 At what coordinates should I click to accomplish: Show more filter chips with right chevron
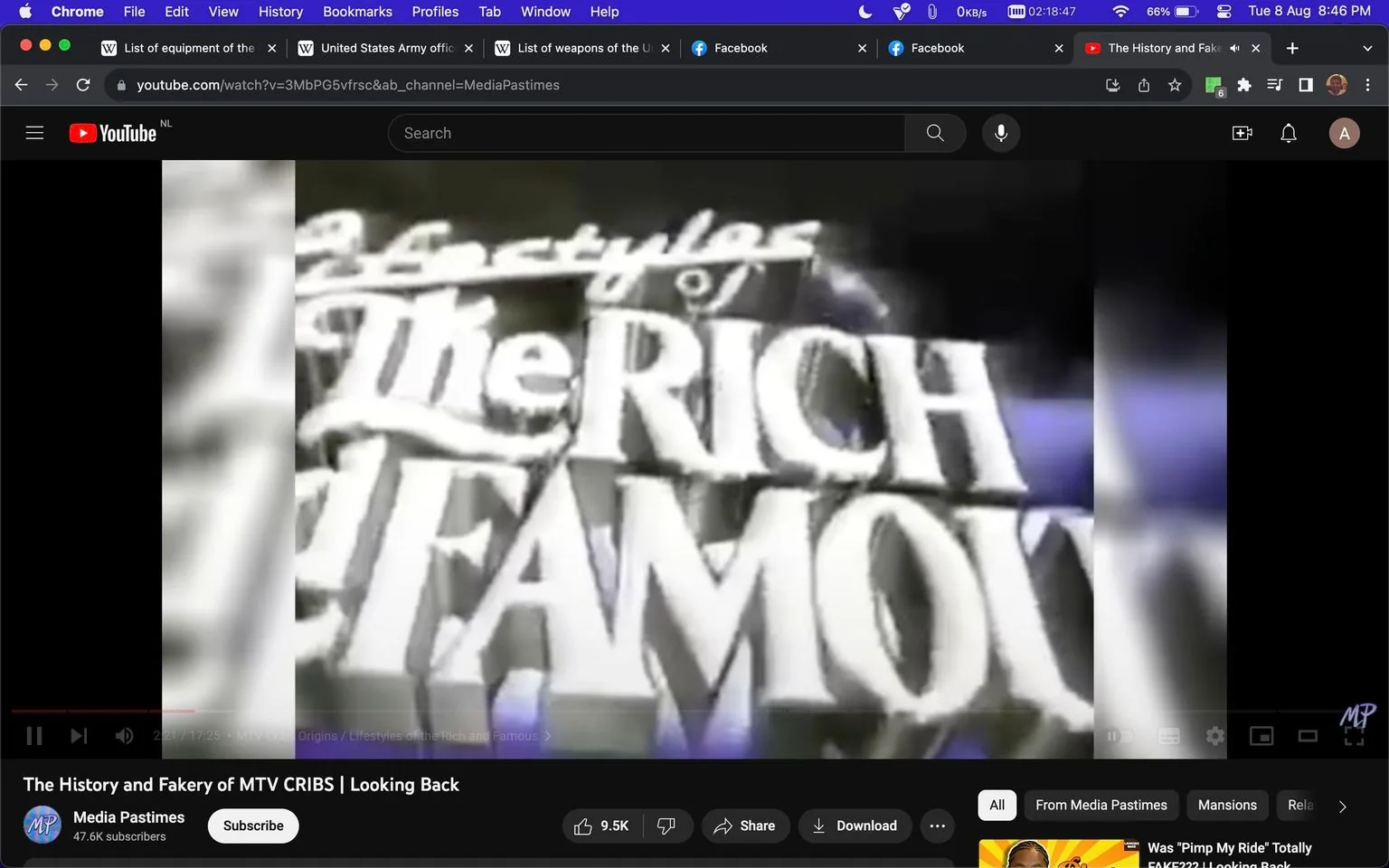[1342, 806]
